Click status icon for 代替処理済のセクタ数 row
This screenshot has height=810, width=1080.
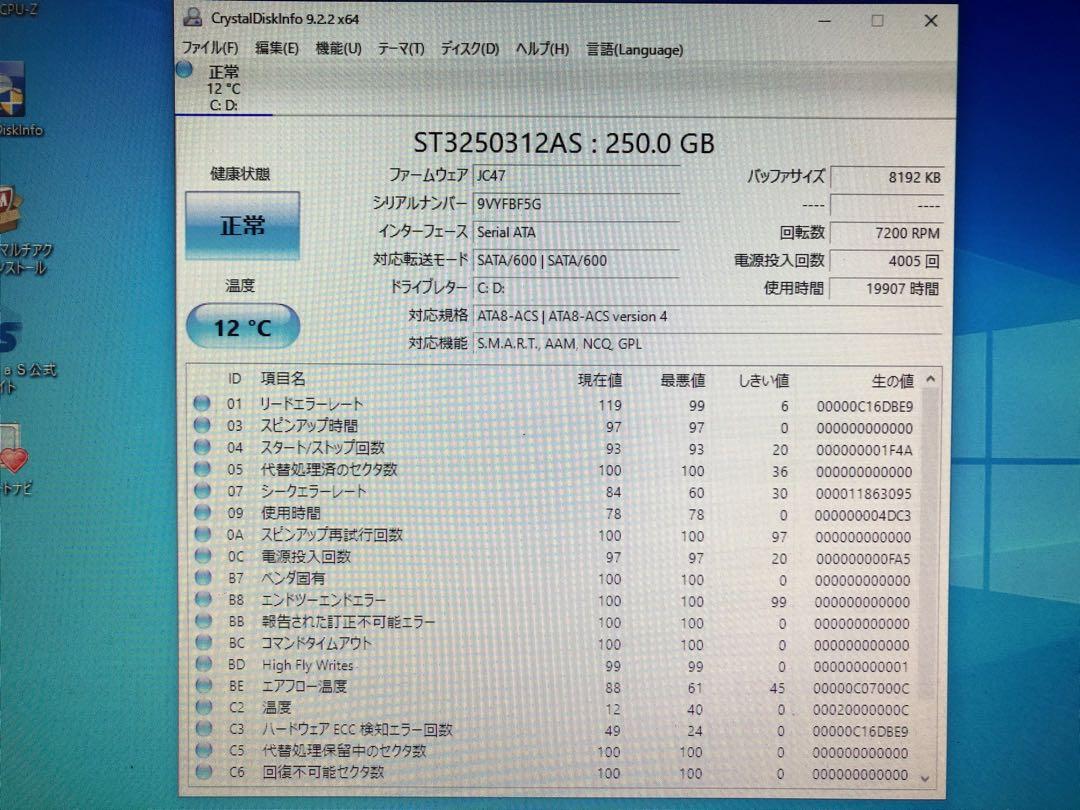pyautogui.click(x=202, y=469)
